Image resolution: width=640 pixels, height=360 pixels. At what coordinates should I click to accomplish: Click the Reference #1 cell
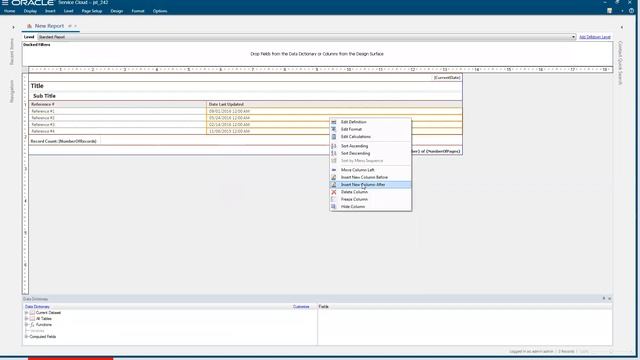point(118,111)
